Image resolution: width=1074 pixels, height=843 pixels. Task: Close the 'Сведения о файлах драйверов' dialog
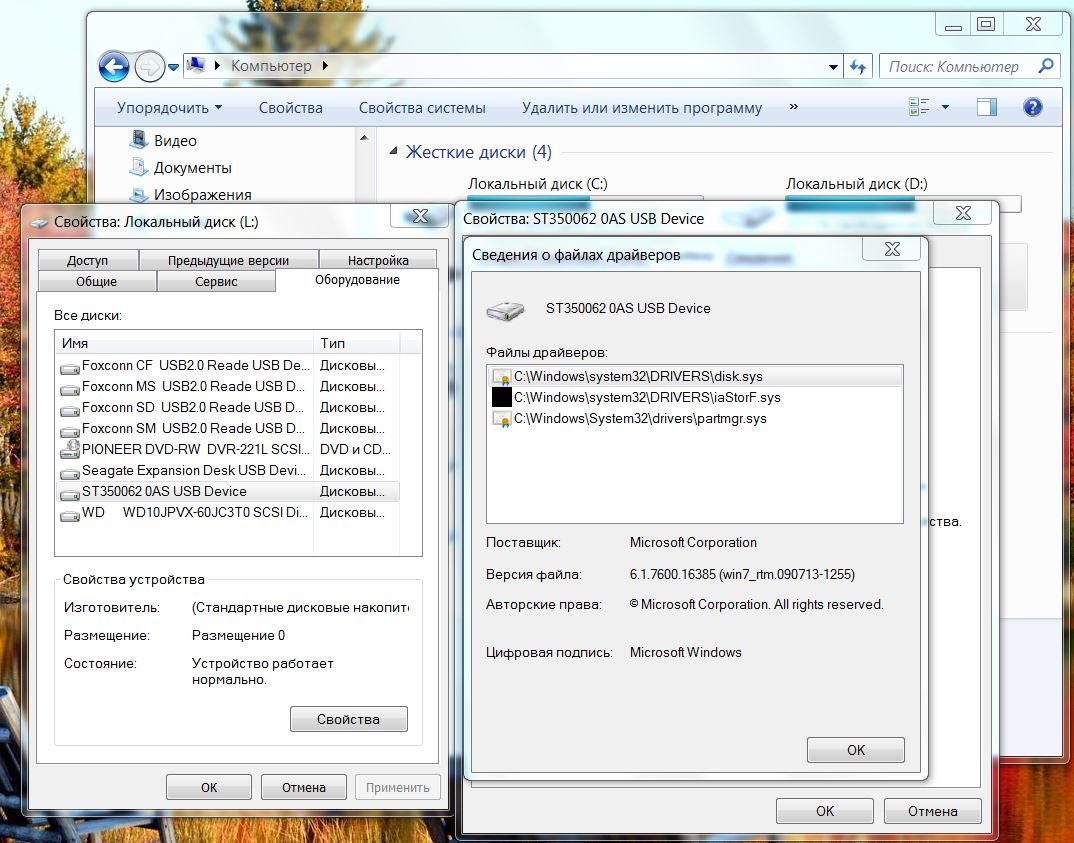[x=892, y=249]
